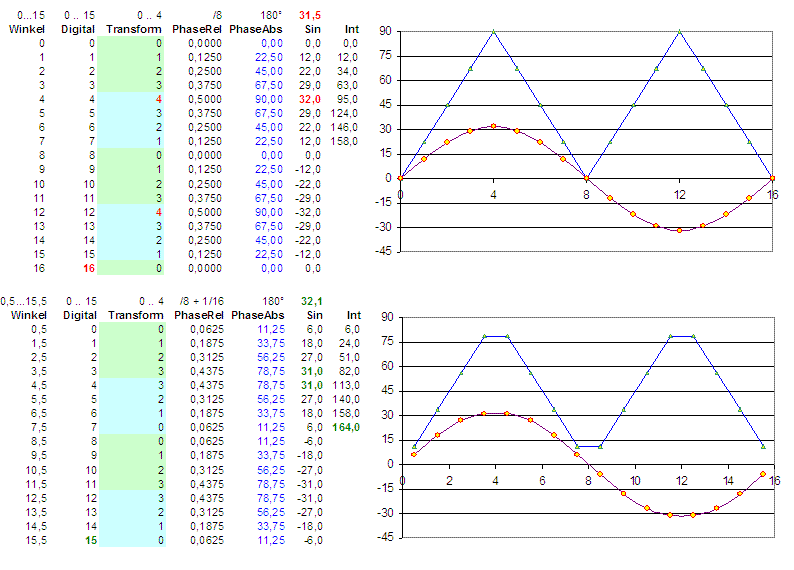
Task: Click the Int cell showing 51,0
Action: tap(349, 357)
